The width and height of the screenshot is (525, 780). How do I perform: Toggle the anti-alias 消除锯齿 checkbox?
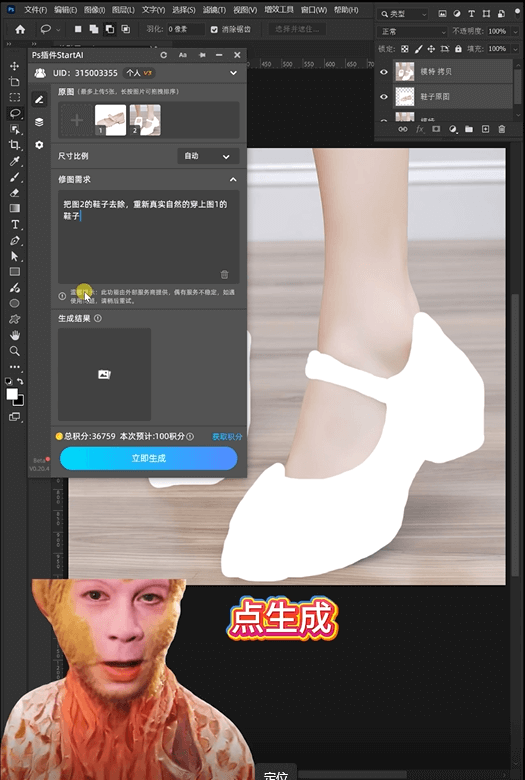pos(214,29)
